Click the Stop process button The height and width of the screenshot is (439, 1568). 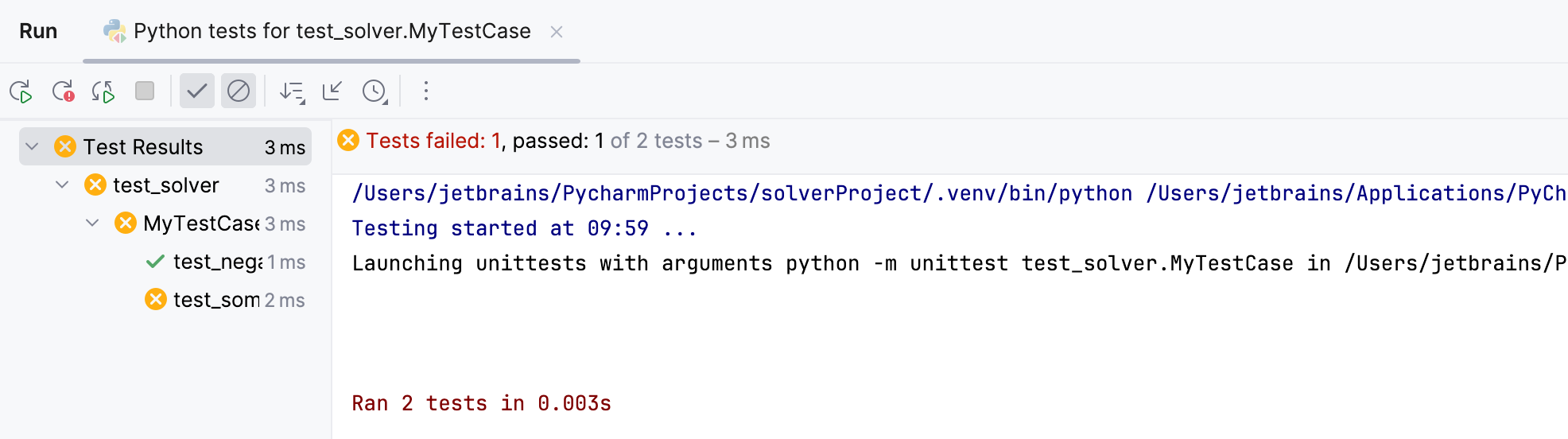[x=145, y=91]
